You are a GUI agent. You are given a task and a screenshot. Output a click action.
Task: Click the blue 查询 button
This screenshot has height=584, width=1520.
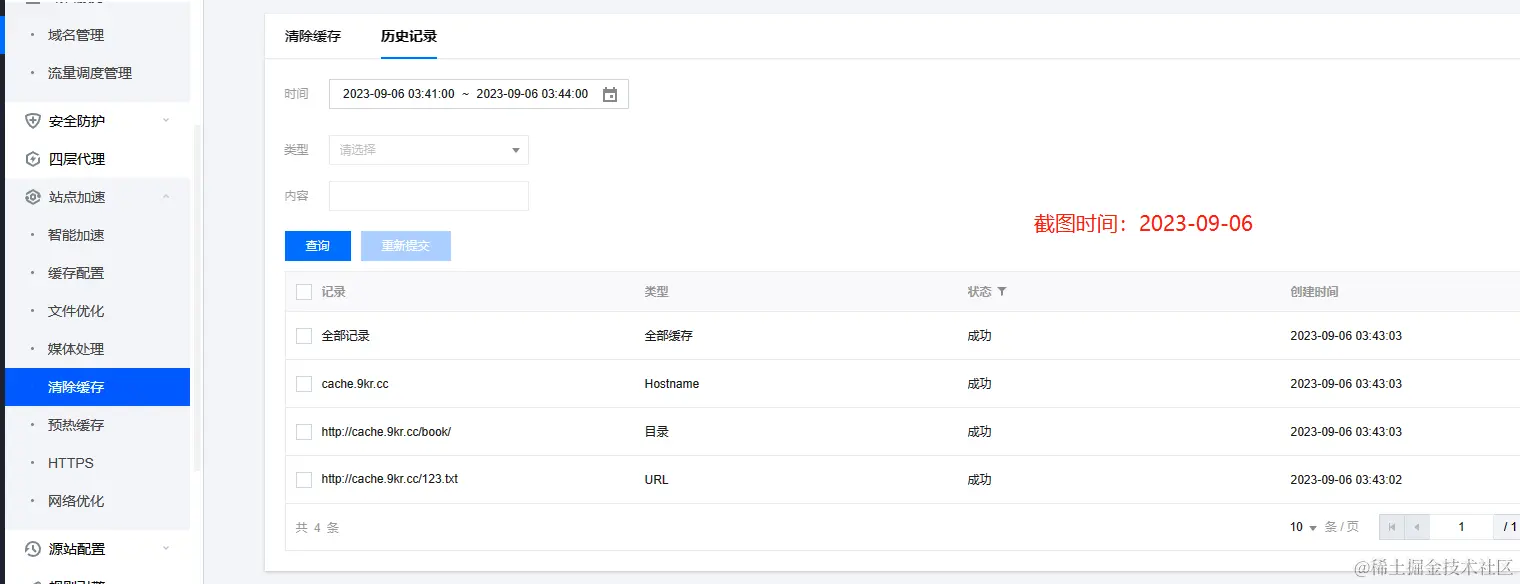click(318, 246)
